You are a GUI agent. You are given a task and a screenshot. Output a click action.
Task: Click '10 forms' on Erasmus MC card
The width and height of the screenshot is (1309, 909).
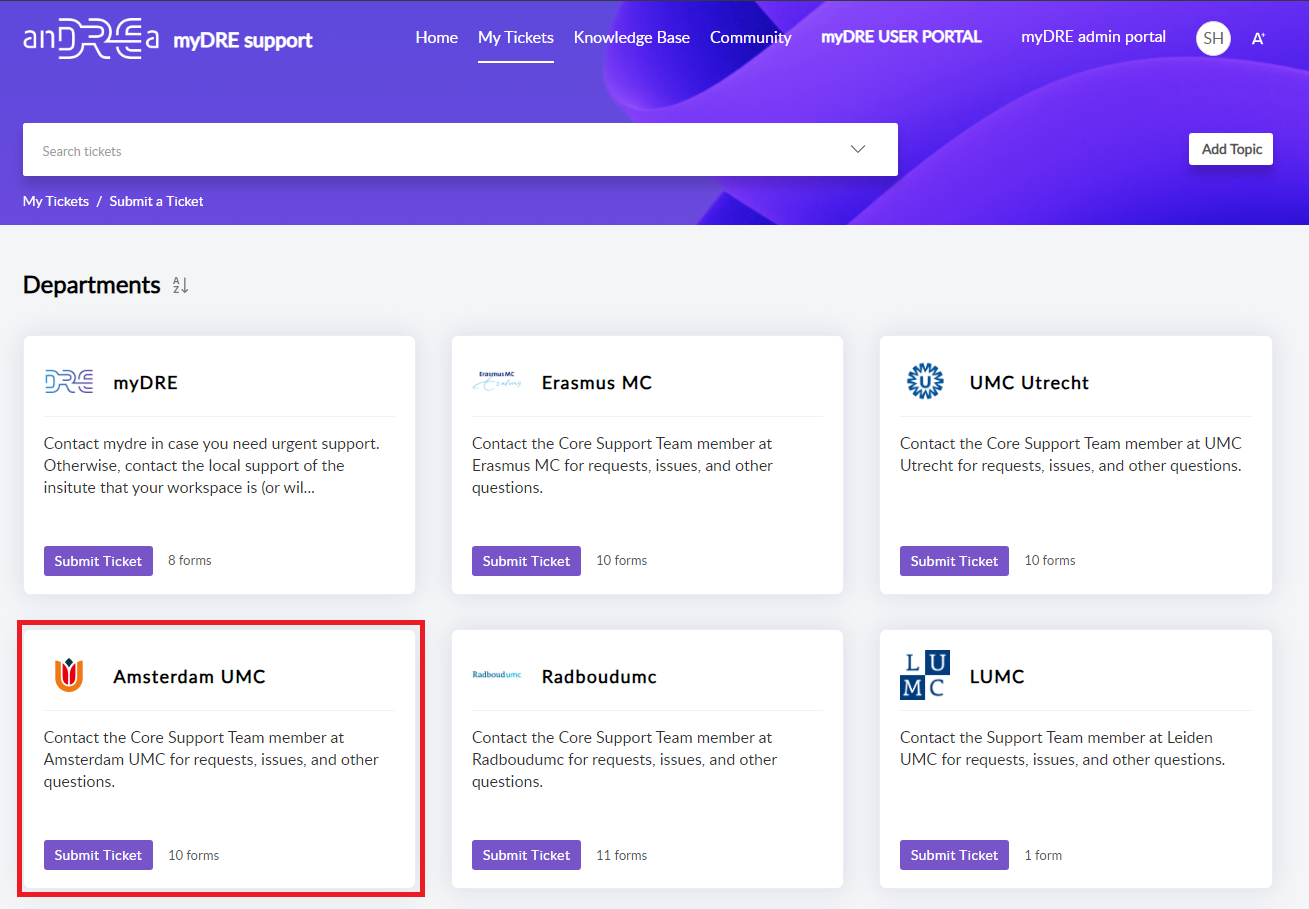point(622,560)
